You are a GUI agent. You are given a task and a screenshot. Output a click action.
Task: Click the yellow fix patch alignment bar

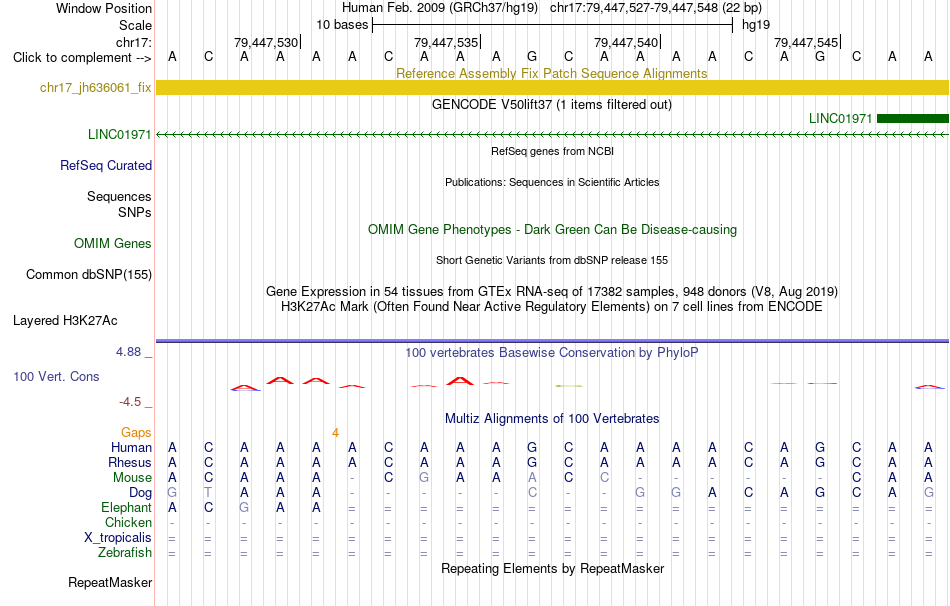552,87
